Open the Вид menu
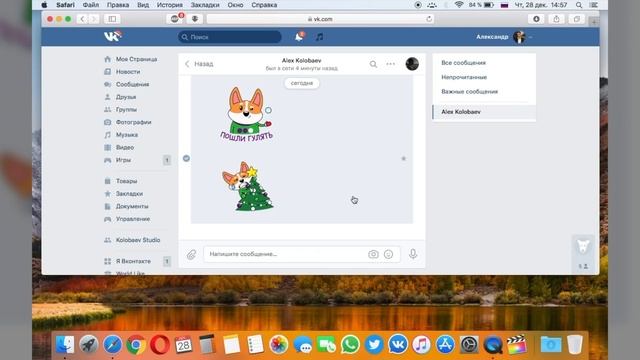The width and height of the screenshot is (640, 360). coord(143,5)
